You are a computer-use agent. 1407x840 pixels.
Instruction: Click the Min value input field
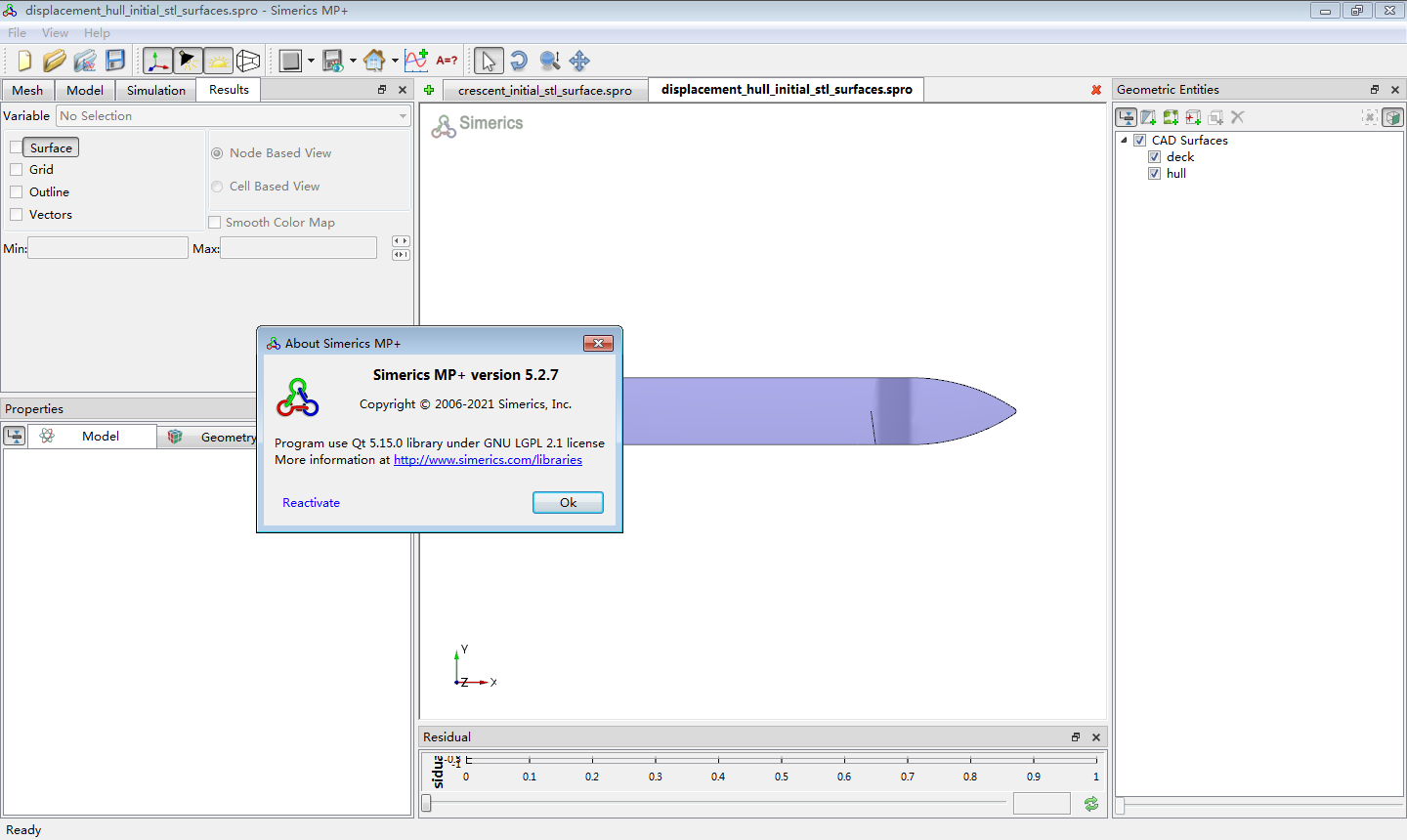[107, 248]
